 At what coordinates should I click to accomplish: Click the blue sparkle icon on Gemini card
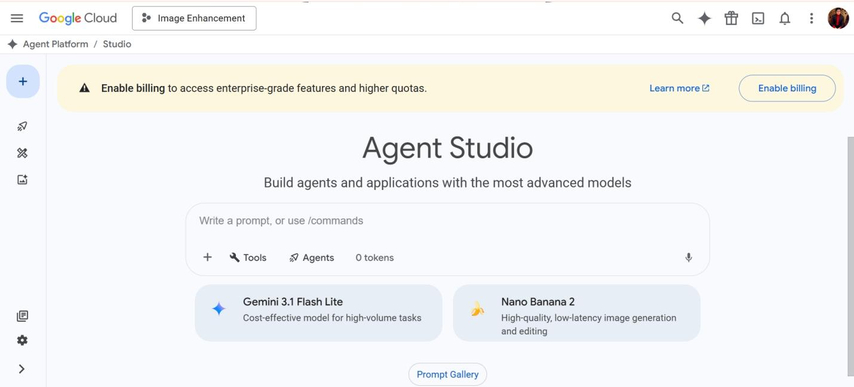click(218, 309)
